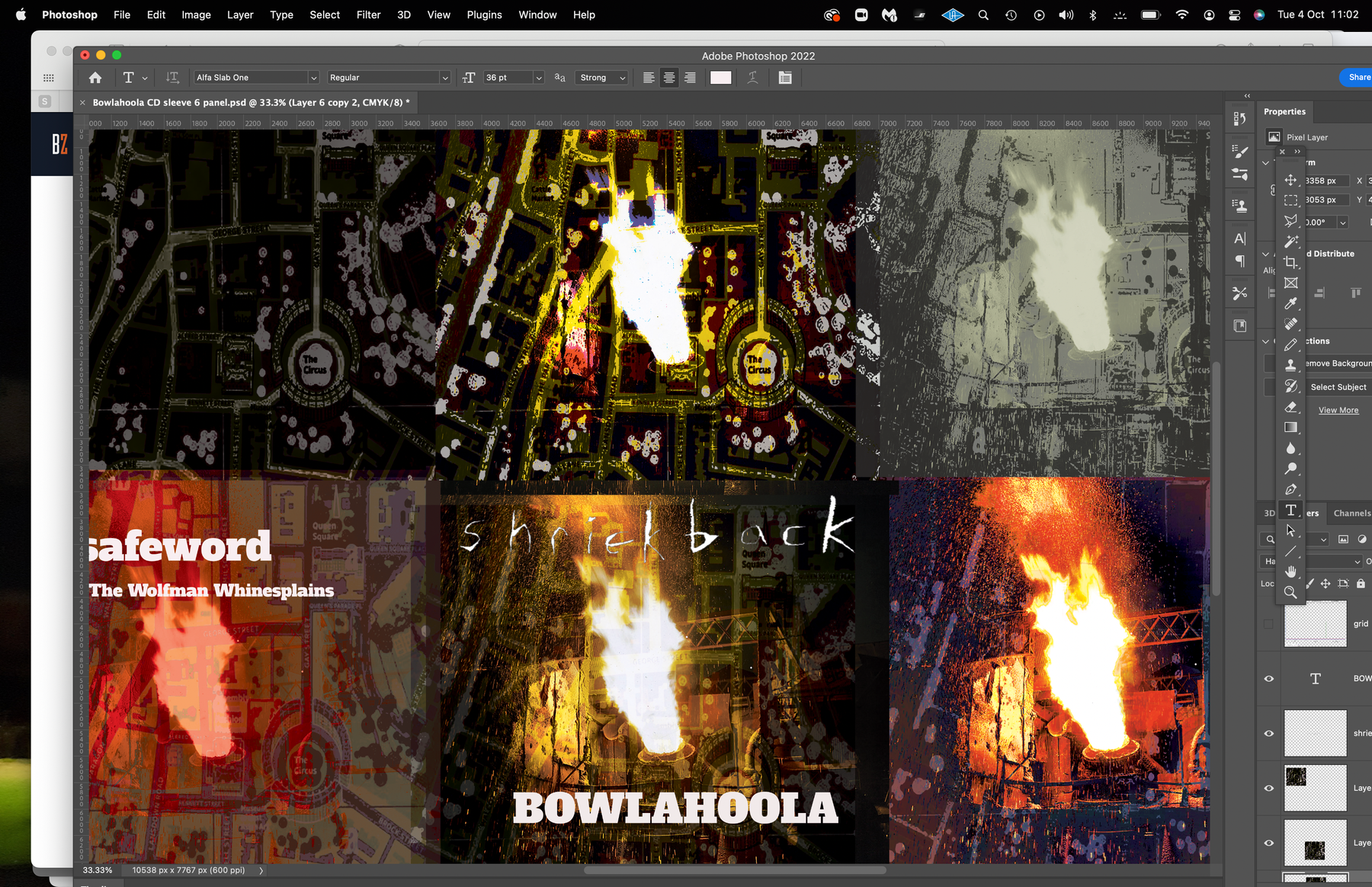Open the Plugins menu
The height and width of the screenshot is (887, 1372).
(x=484, y=14)
